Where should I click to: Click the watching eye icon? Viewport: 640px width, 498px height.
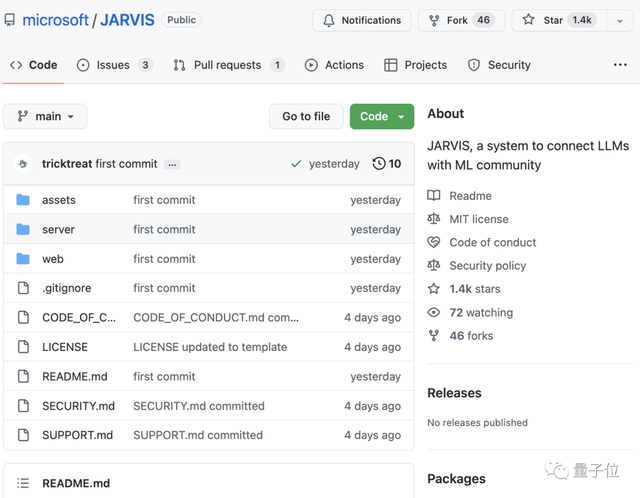click(434, 312)
